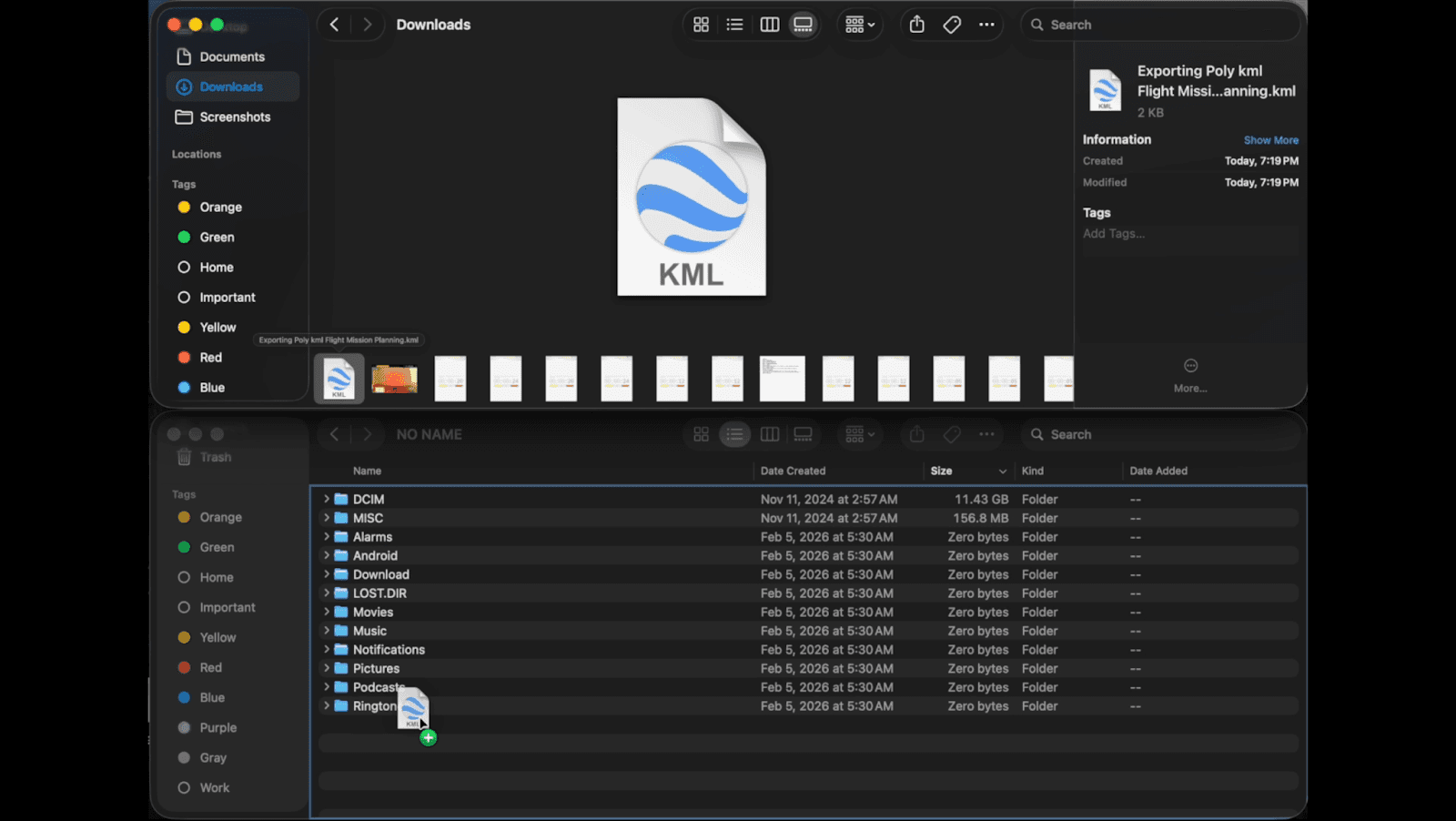Image resolution: width=1456 pixels, height=821 pixels.
Task: Select the orange image thumbnail in gallery strip
Action: pos(394,379)
